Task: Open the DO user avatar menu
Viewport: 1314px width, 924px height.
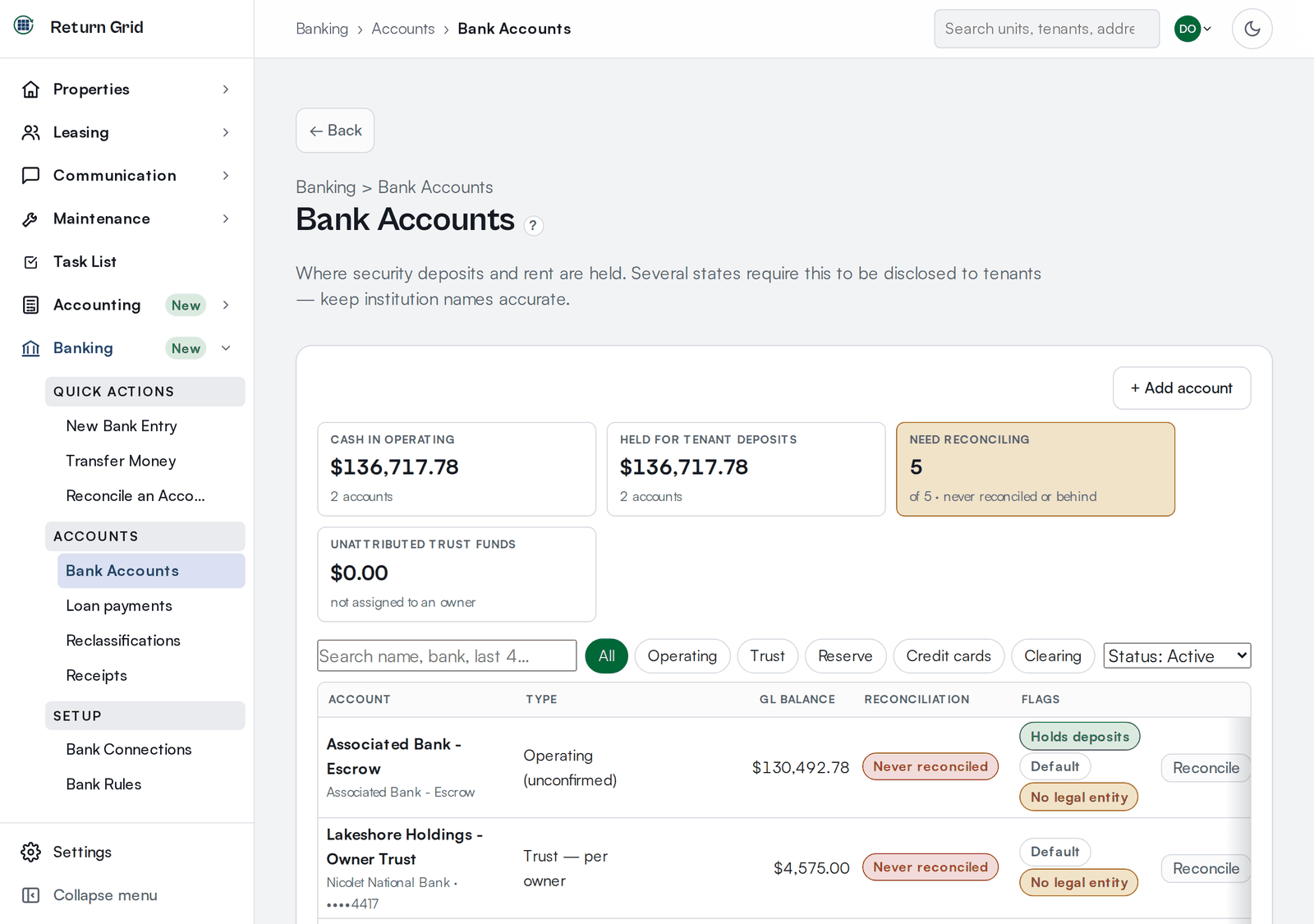Action: [1192, 29]
